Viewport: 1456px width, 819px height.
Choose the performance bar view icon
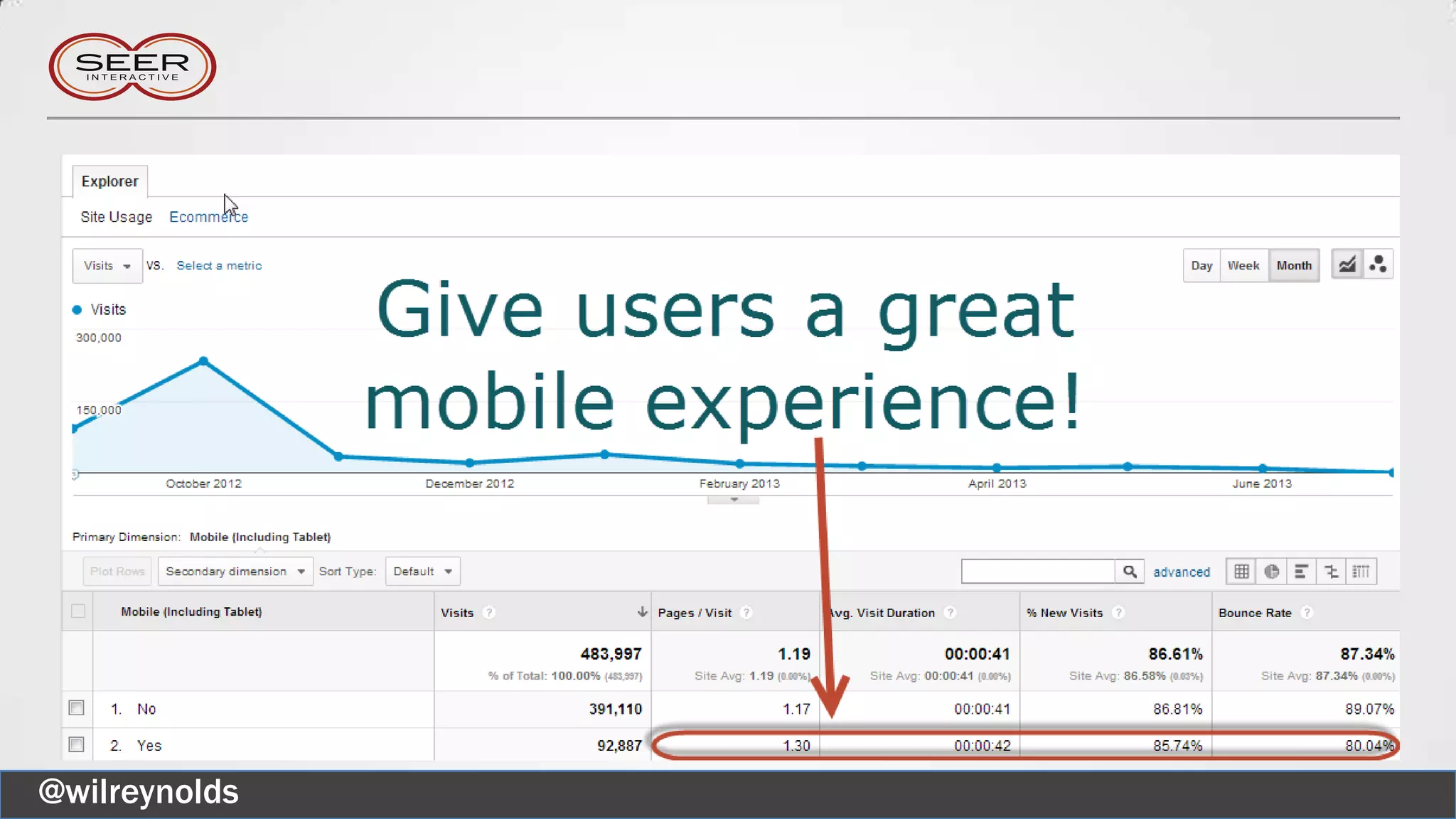1301,572
